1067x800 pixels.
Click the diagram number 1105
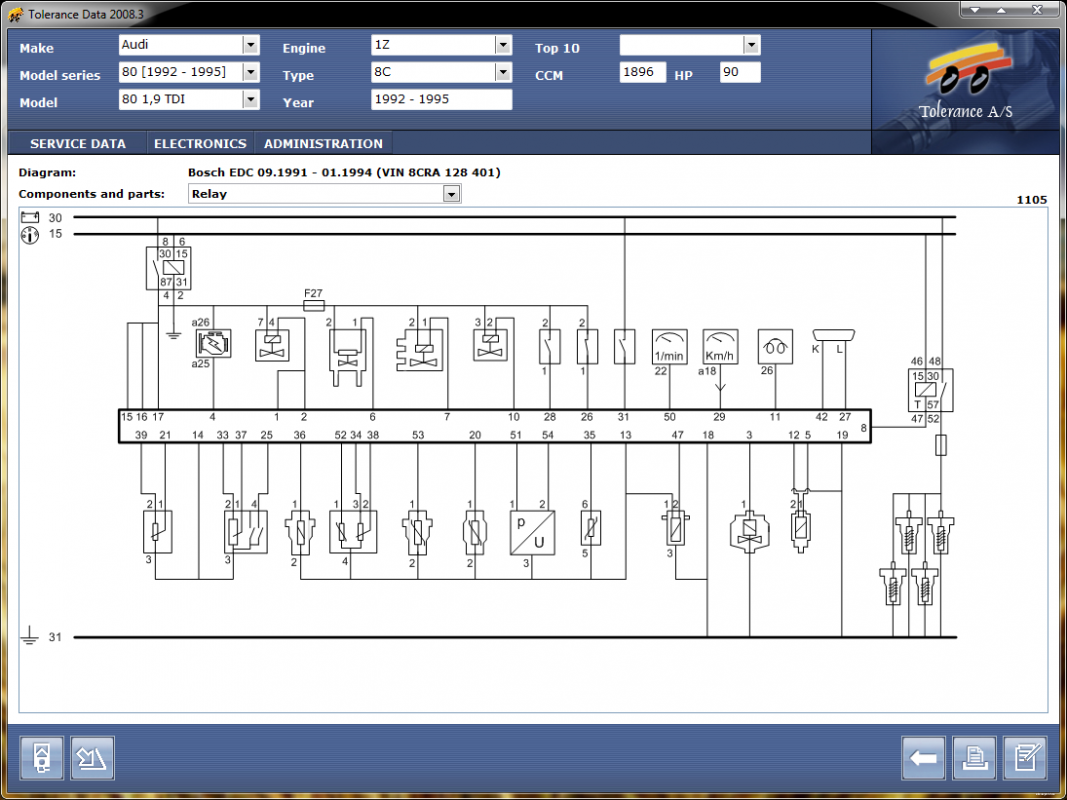pyautogui.click(x=1032, y=200)
